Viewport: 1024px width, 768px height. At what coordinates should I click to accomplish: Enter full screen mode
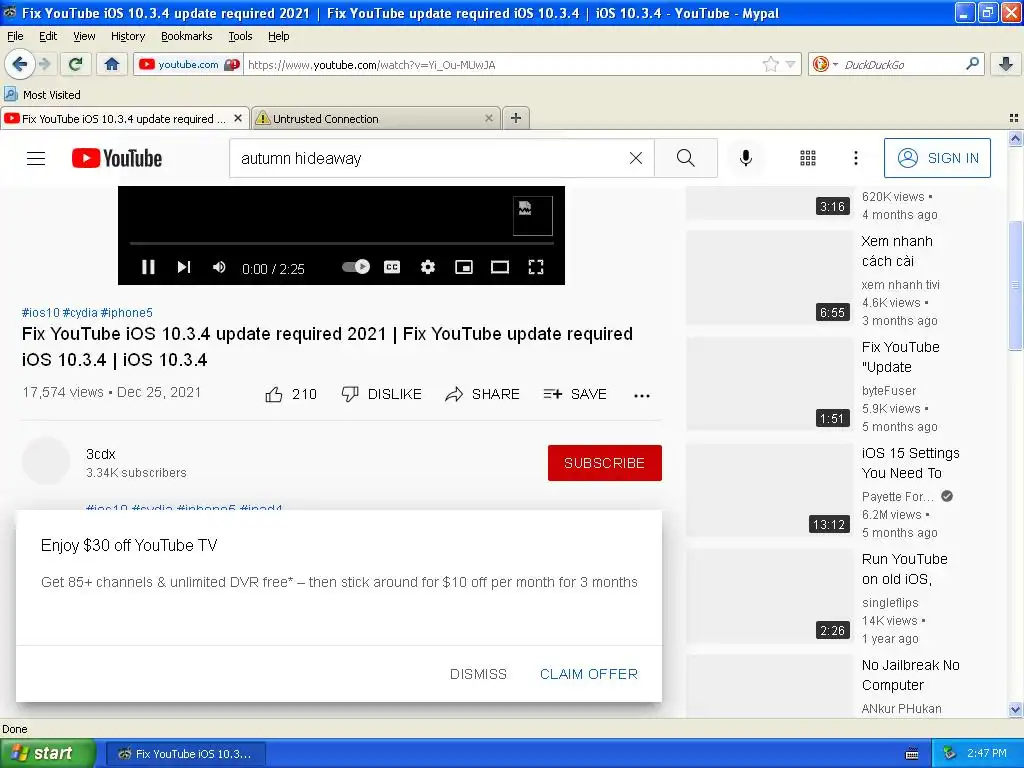(x=536, y=266)
